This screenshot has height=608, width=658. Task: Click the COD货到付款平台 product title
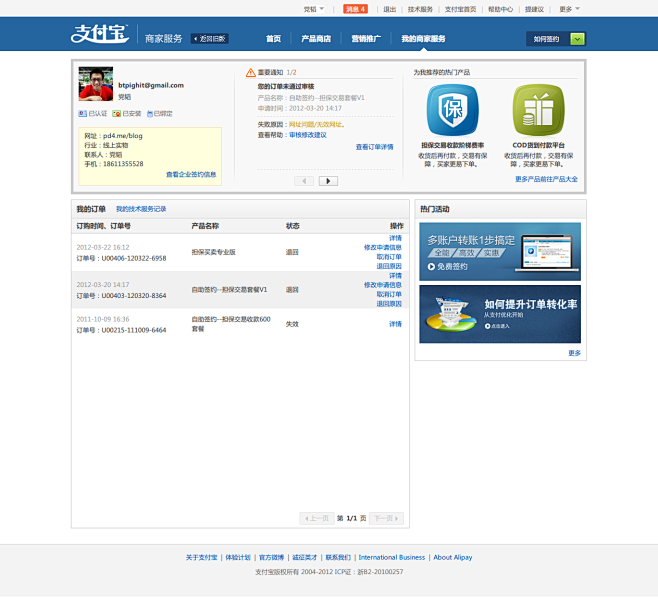pyautogui.click(x=538, y=145)
